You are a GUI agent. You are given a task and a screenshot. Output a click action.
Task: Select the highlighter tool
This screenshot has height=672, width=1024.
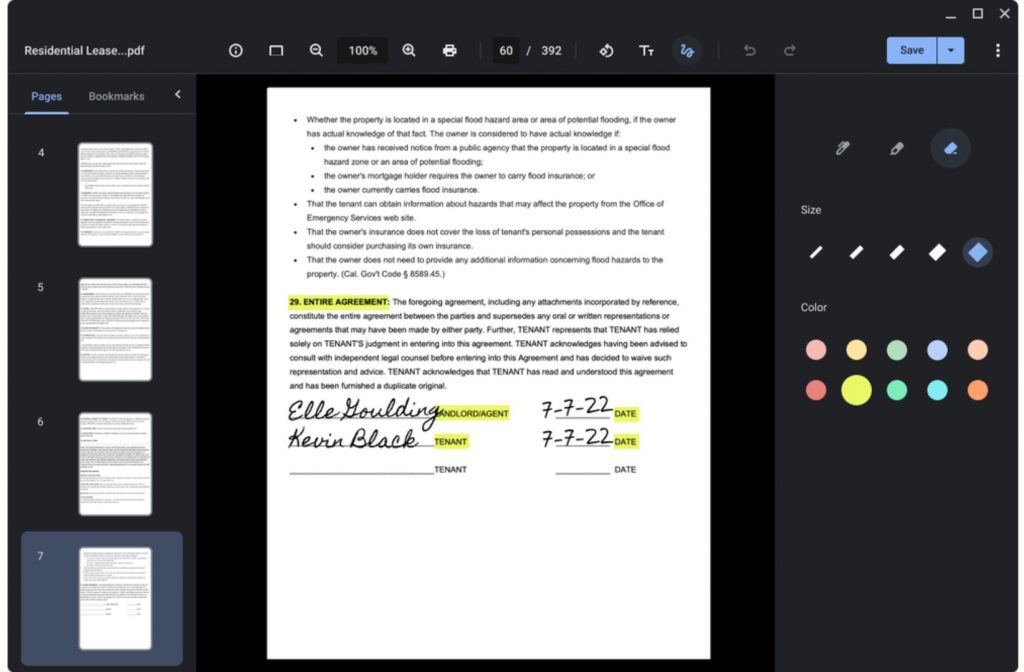896,148
